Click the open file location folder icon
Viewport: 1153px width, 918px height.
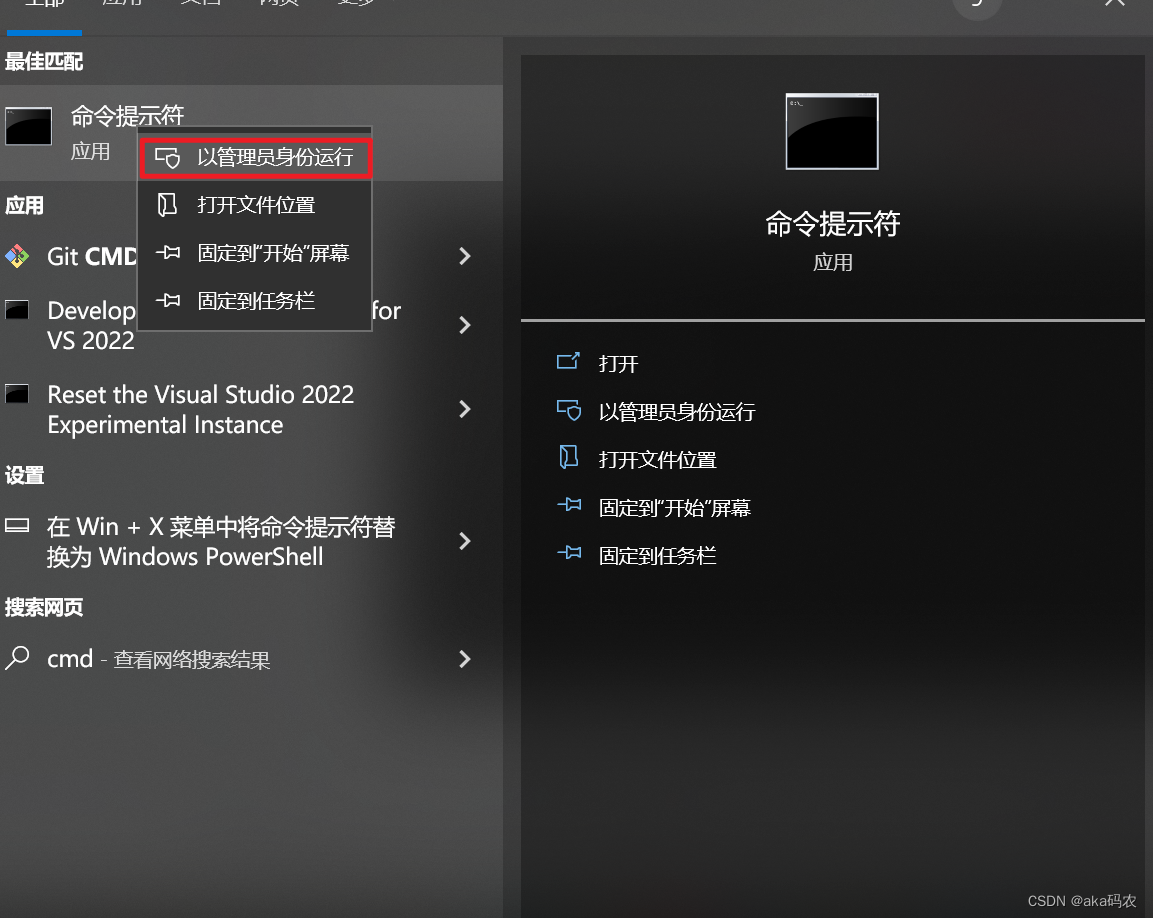[x=169, y=205]
